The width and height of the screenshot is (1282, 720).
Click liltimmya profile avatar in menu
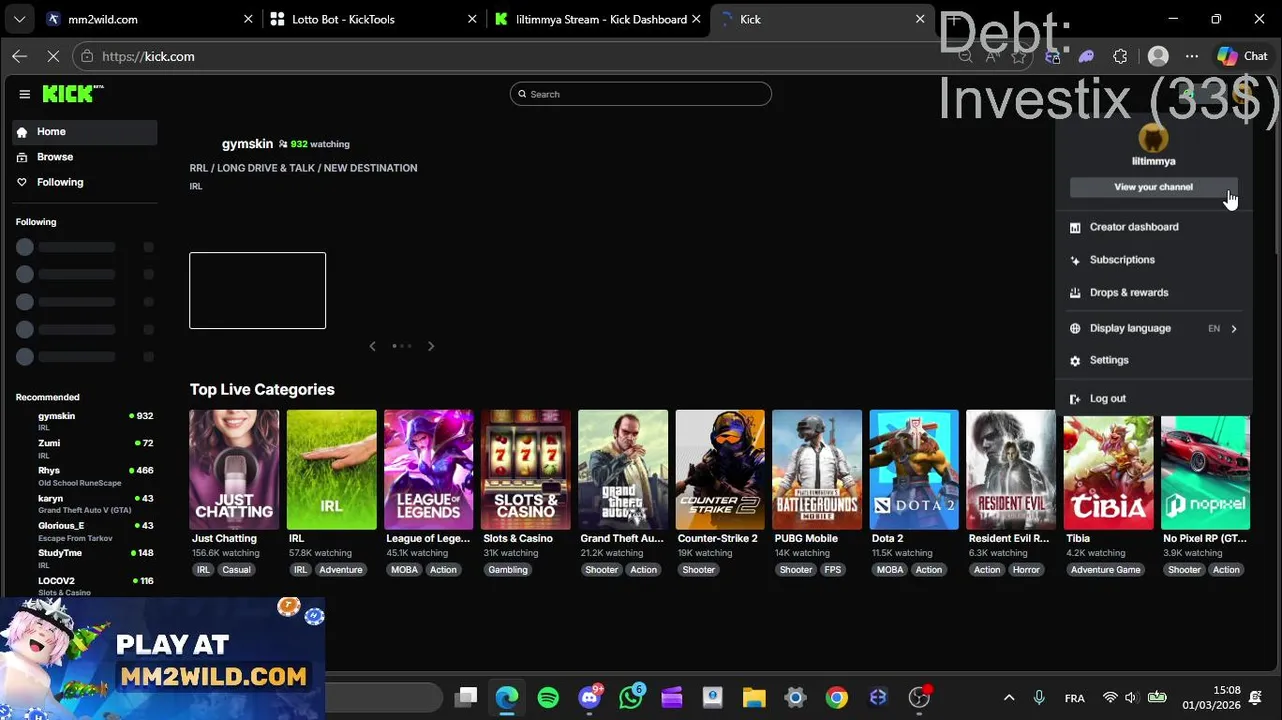tap(1153, 137)
